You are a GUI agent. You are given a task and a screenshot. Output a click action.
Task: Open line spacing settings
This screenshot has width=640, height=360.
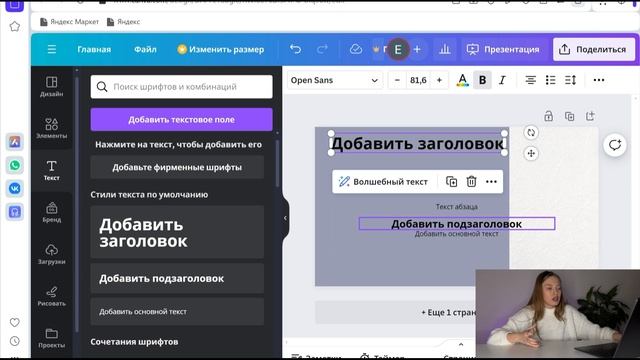[x=571, y=80]
